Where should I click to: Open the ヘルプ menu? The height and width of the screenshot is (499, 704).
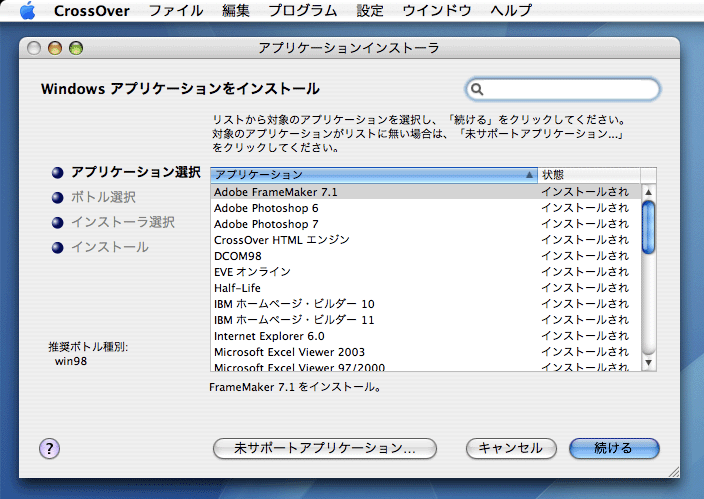pyautogui.click(x=511, y=10)
